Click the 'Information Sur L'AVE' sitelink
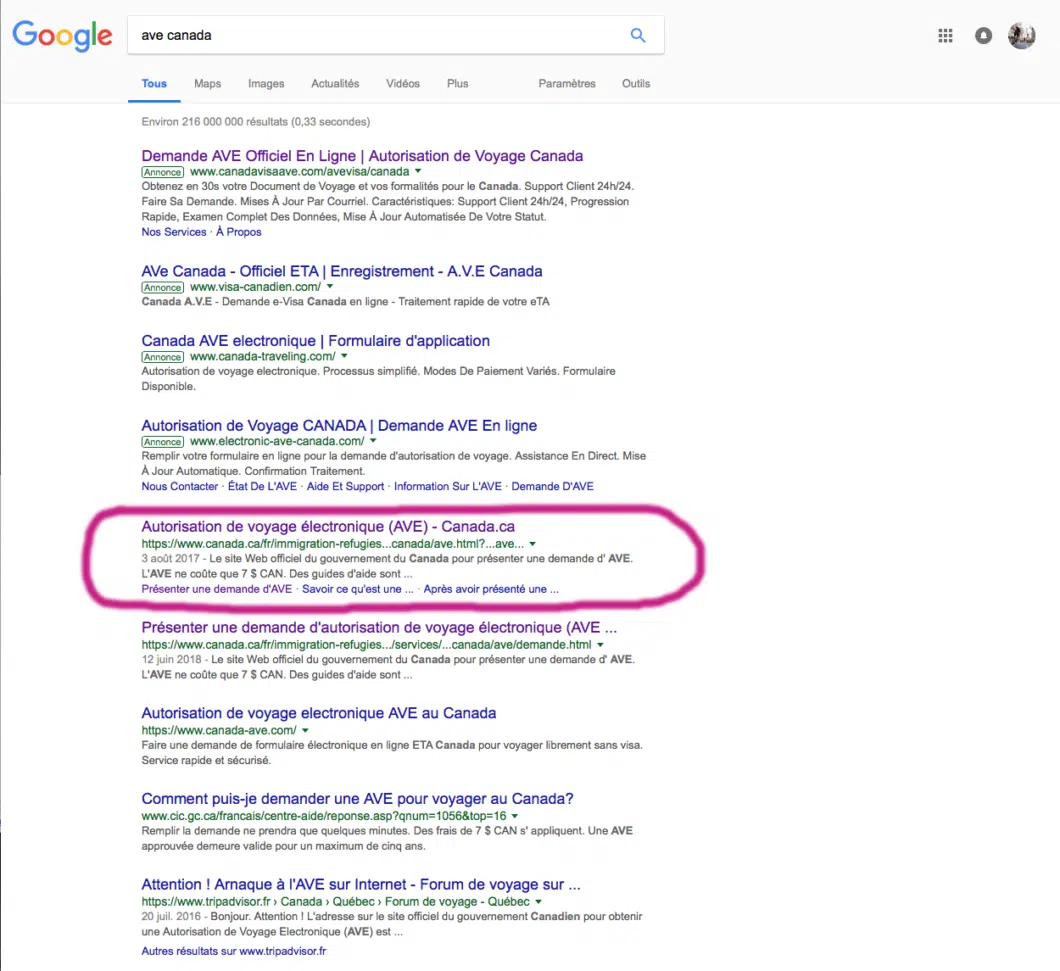Image resolution: width=1060 pixels, height=971 pixels. (x=448, y=486)
